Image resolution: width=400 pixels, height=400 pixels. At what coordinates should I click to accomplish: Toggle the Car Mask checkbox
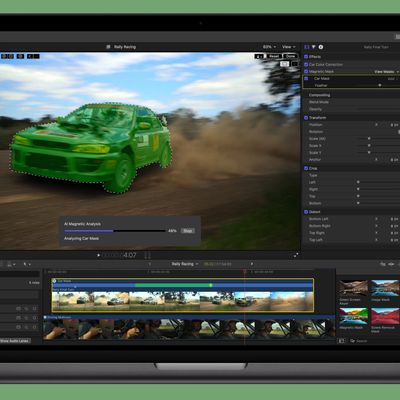tap(306, 79)
